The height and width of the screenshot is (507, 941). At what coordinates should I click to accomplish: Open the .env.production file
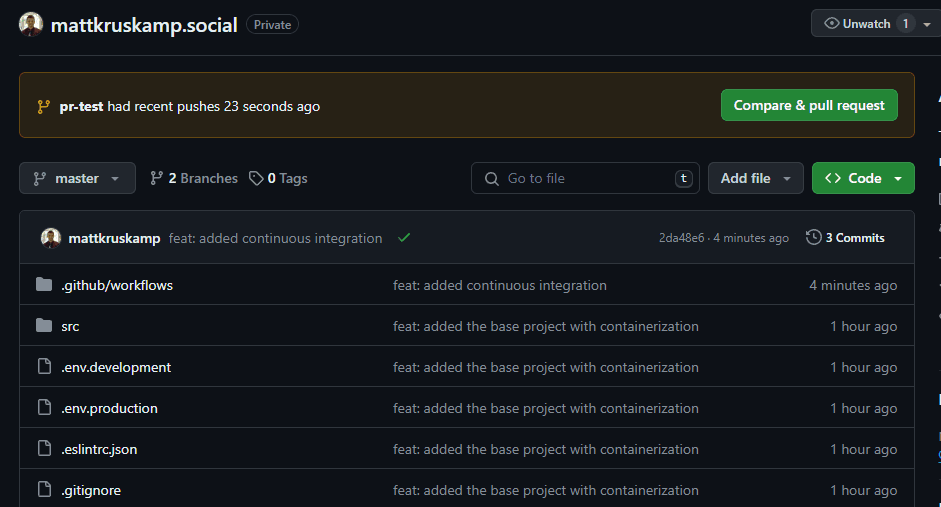coord(109,408)
